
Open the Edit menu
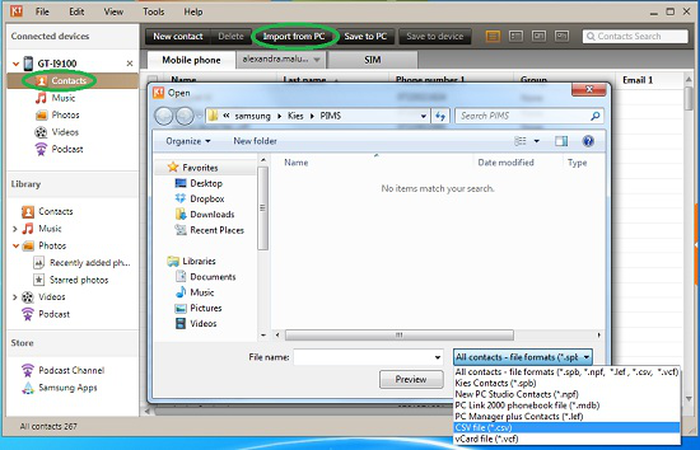[76, 12]
